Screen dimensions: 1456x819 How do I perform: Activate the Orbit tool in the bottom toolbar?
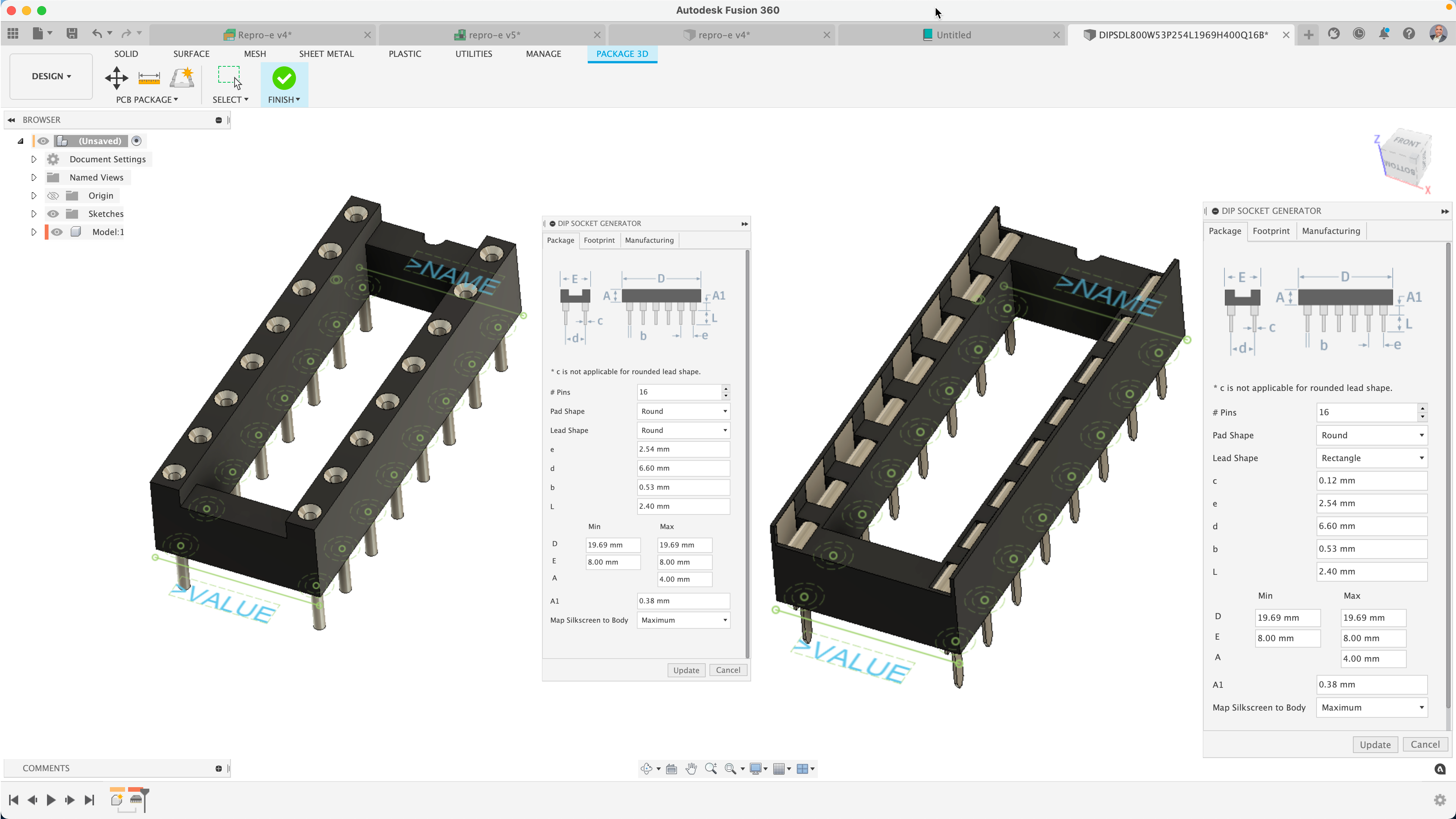(x=647, y=769)
